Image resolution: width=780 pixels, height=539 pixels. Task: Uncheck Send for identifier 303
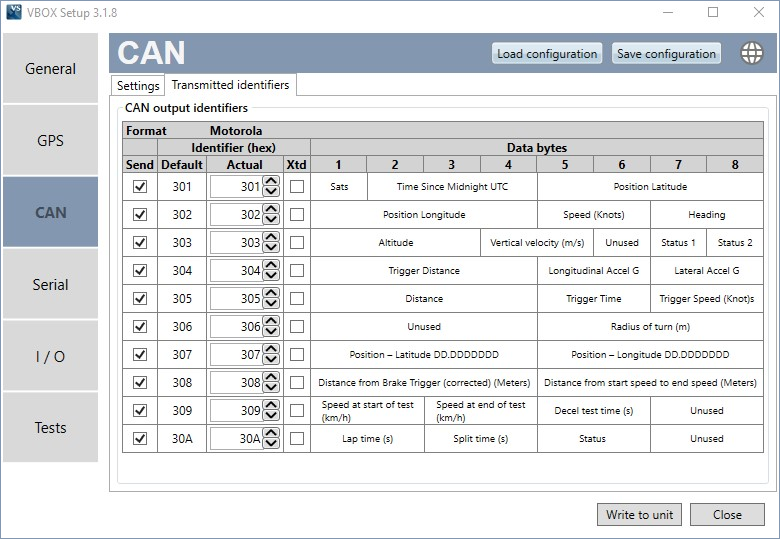tap(140, 243)
